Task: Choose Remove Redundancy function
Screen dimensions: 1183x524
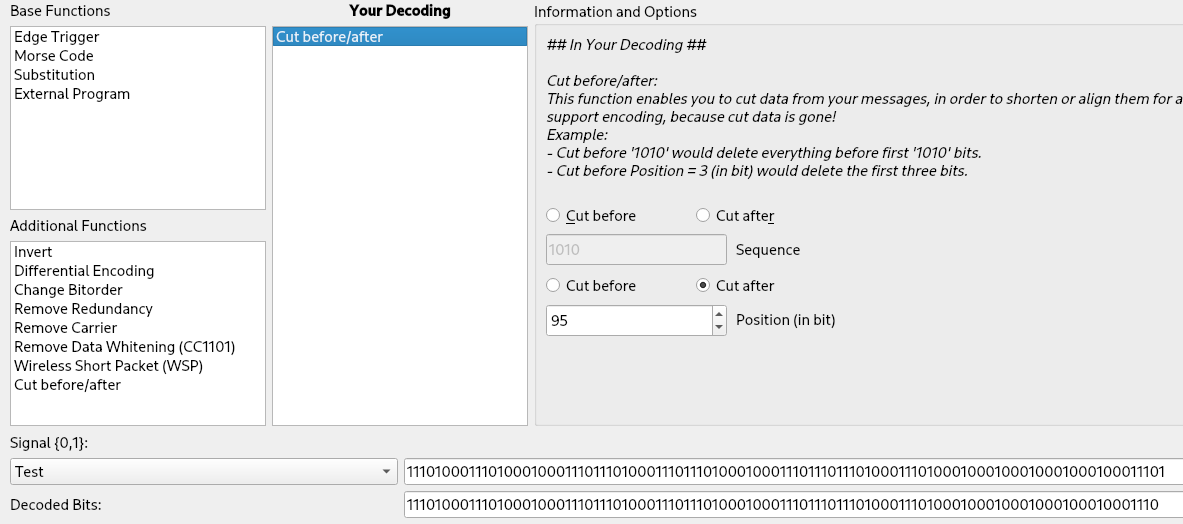Action: [83, 309]
